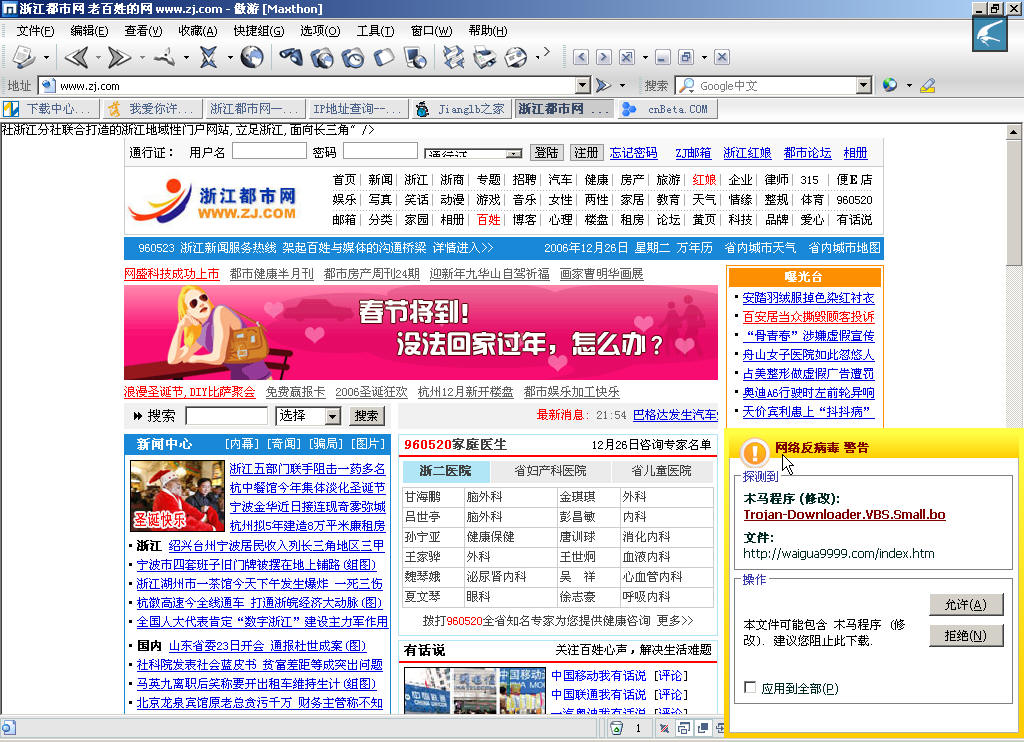The width and height of the screenshot is (1024, 742).
Task: Click the three-pointed star toolbar icon
Action: [165, 57]
